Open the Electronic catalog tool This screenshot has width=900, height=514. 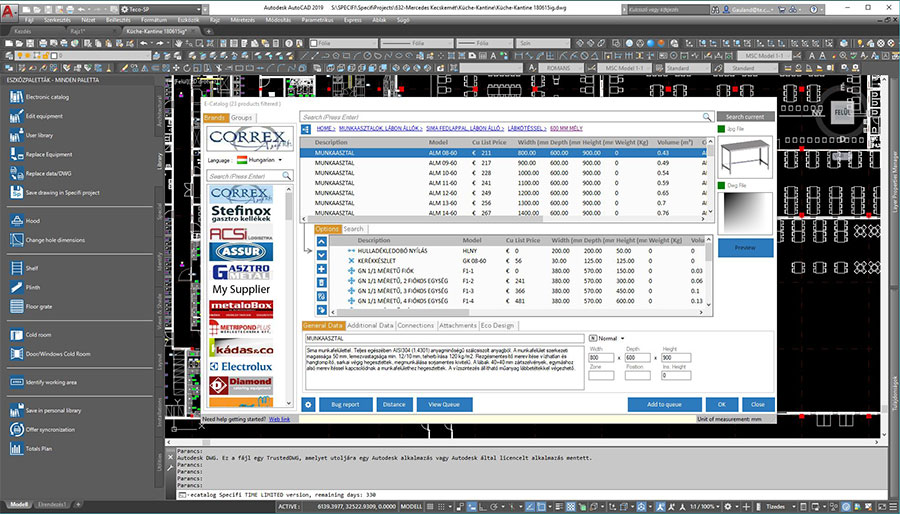[x=16, y=97]
